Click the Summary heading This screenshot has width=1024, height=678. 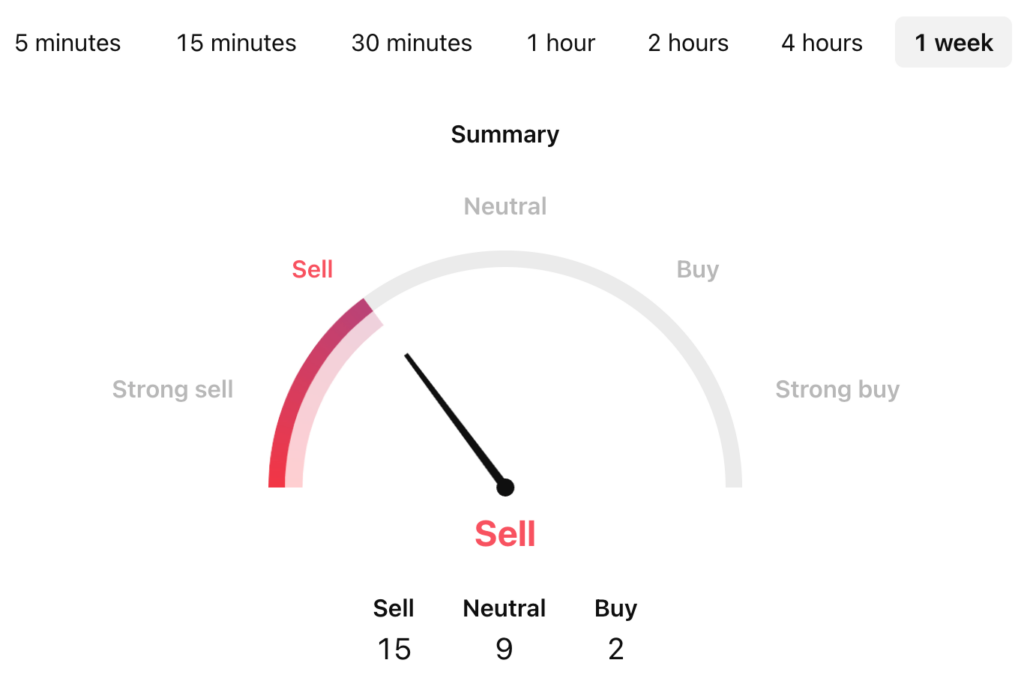pyautogui.click(x=504, y=134)
